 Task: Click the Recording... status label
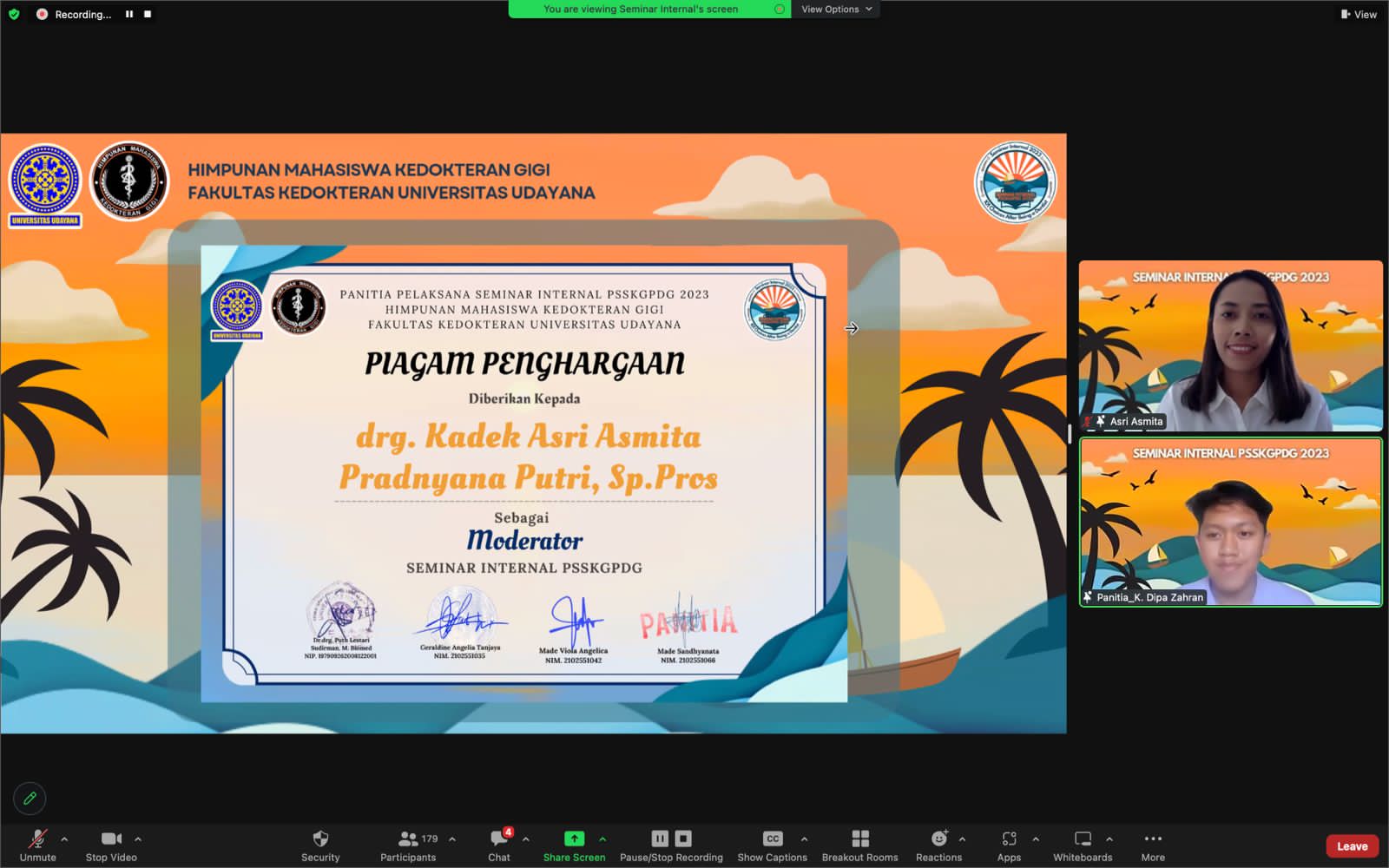point(82,14)
